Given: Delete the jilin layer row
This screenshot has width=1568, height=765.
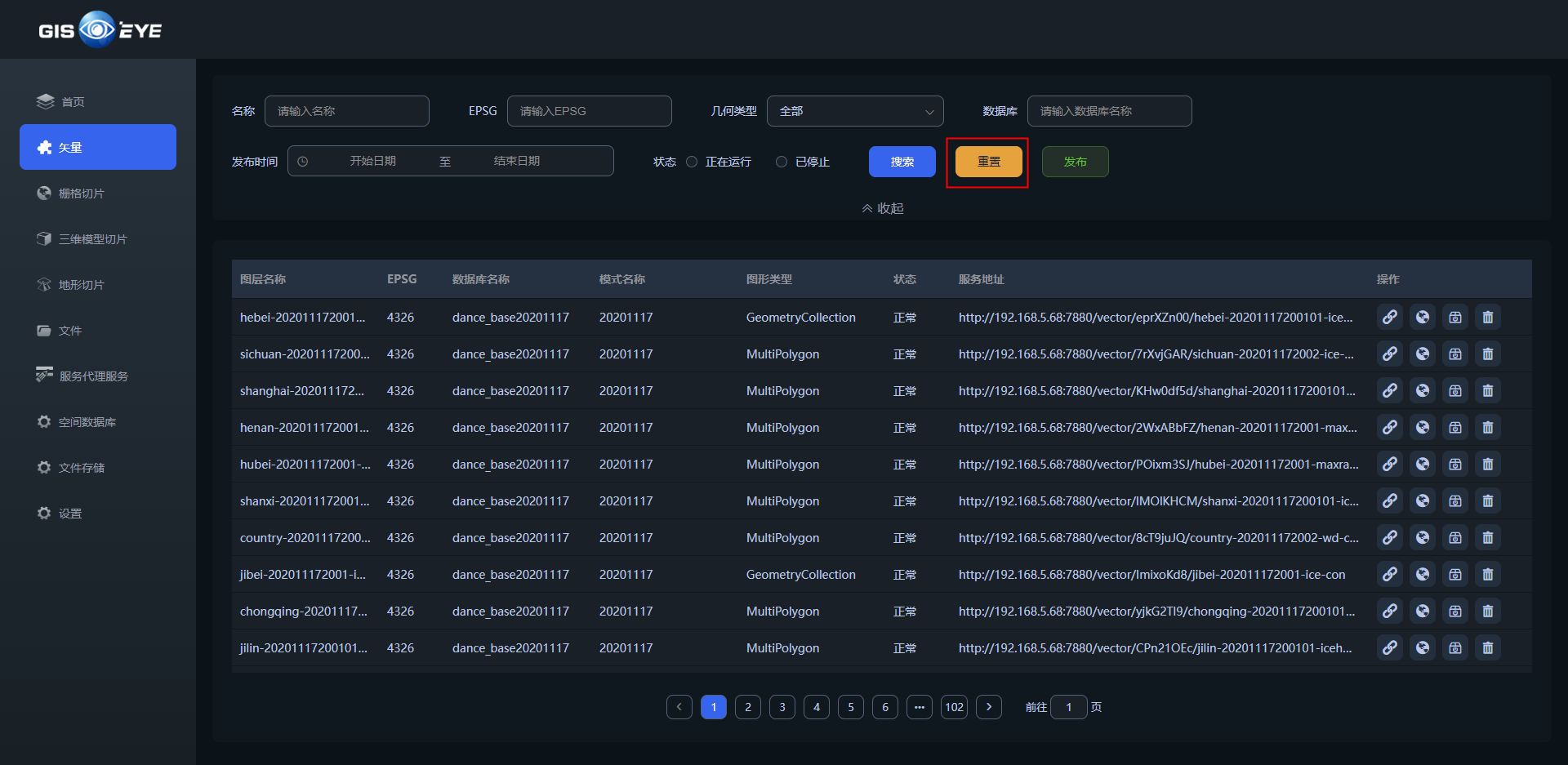Looking at the screenshot, I should [x=1487, y=647].
